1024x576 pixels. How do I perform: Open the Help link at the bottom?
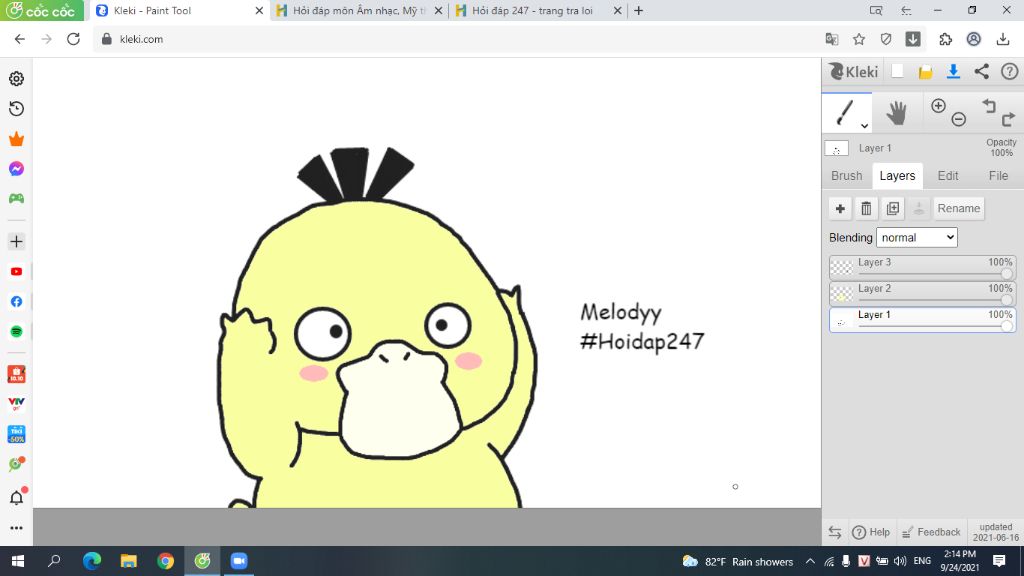coord(871,532)
